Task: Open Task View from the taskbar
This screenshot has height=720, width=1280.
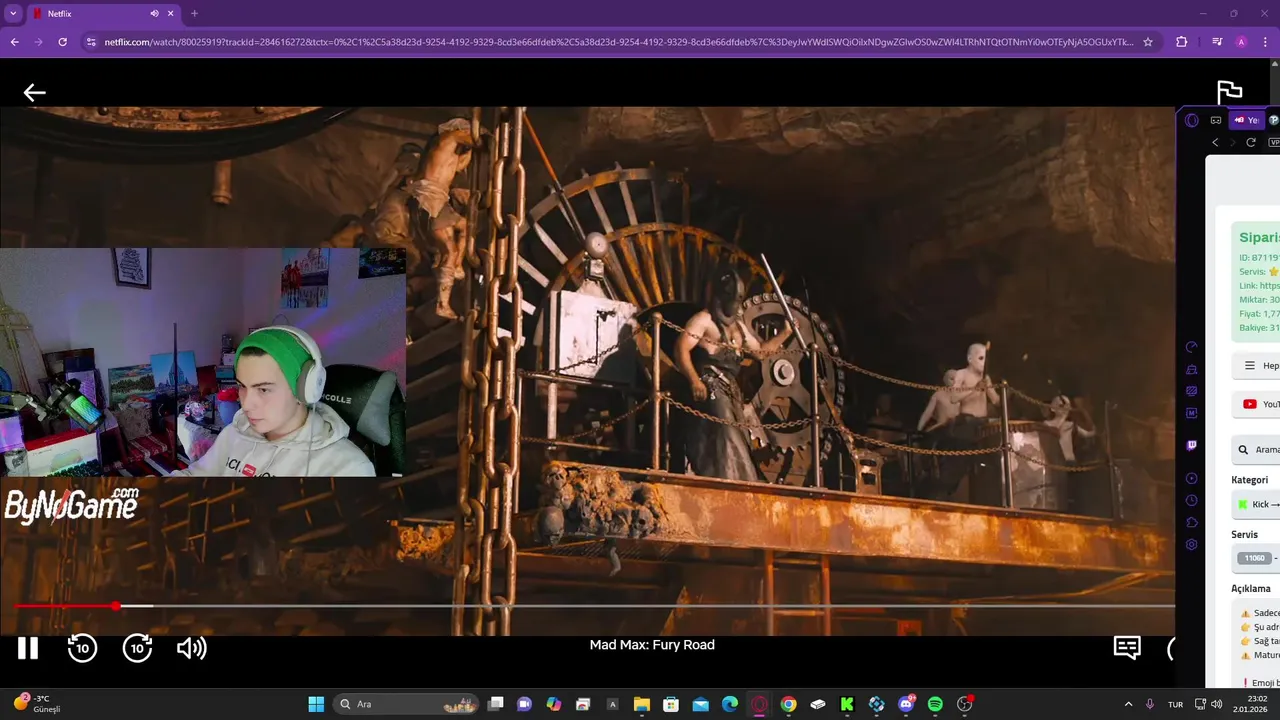Action: point(495,704)
